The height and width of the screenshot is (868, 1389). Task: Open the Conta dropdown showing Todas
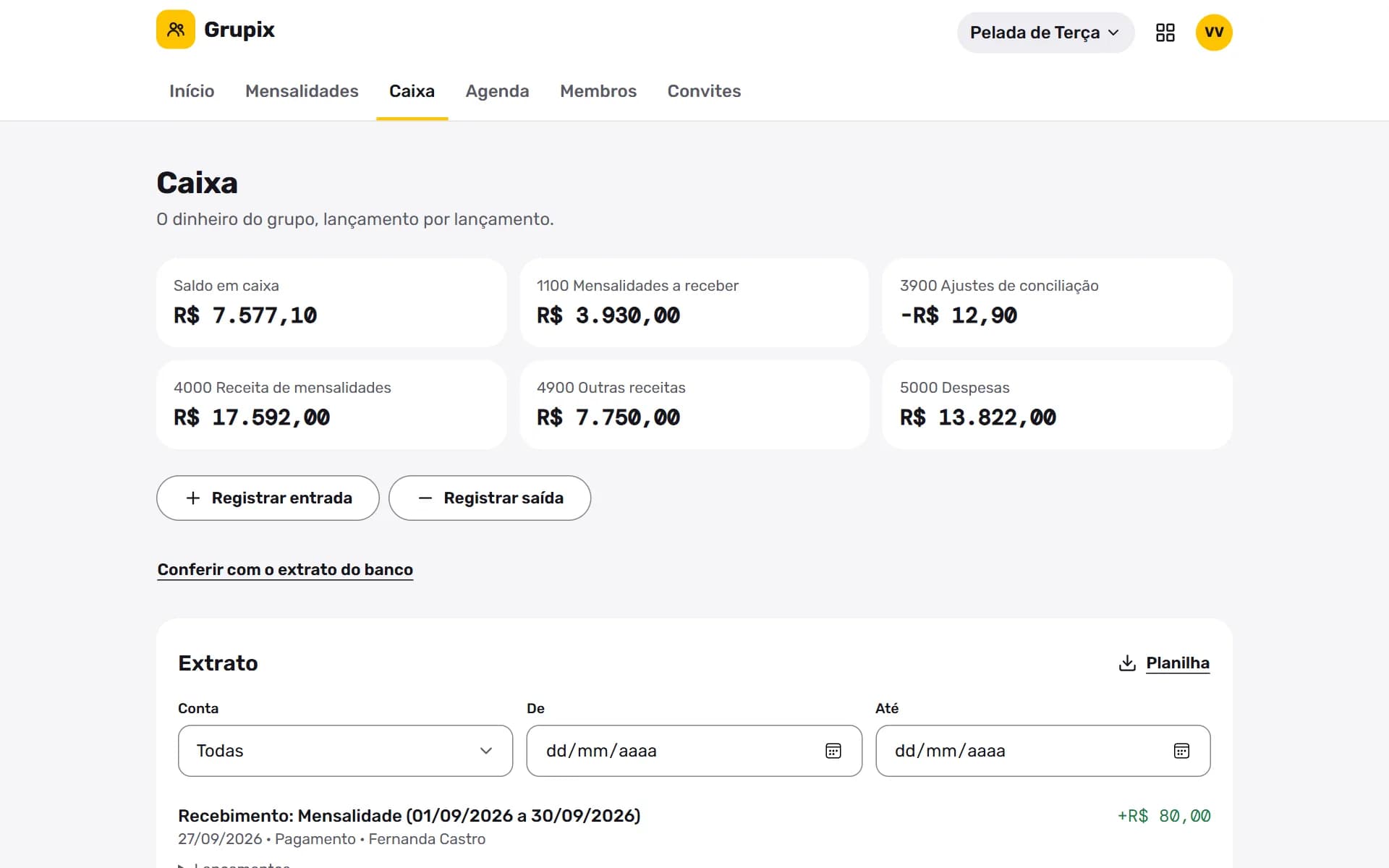pyautogui.click(x=345, y=751)
